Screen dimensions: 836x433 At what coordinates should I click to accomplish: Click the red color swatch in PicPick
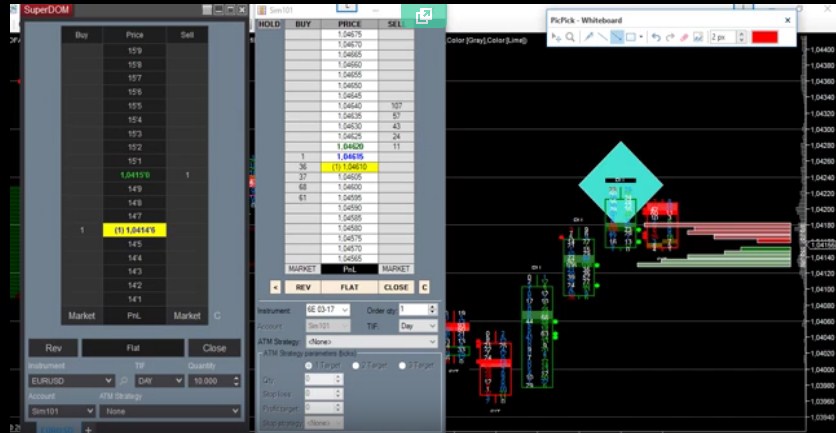764,37
